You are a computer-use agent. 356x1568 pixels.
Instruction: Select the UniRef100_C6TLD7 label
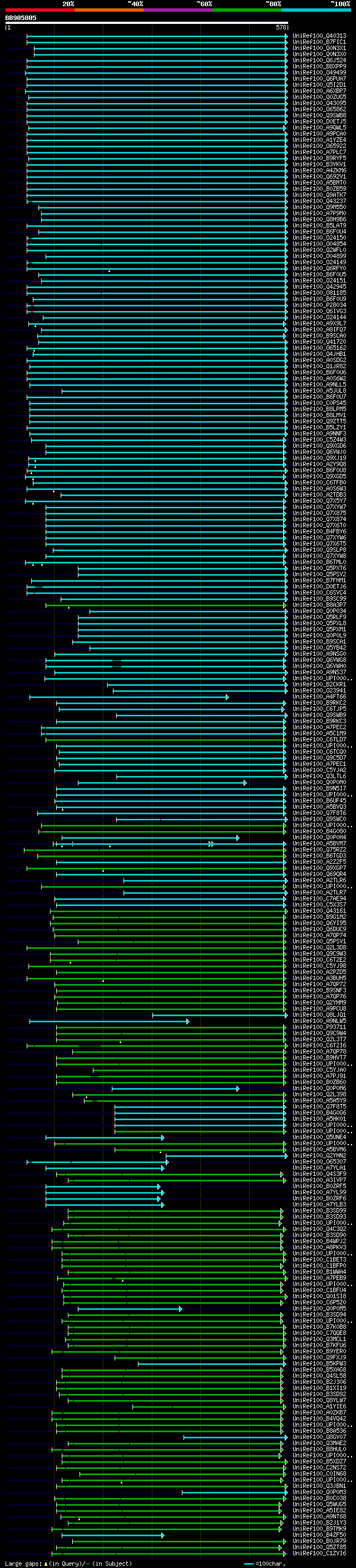click(x=319, y=740)
